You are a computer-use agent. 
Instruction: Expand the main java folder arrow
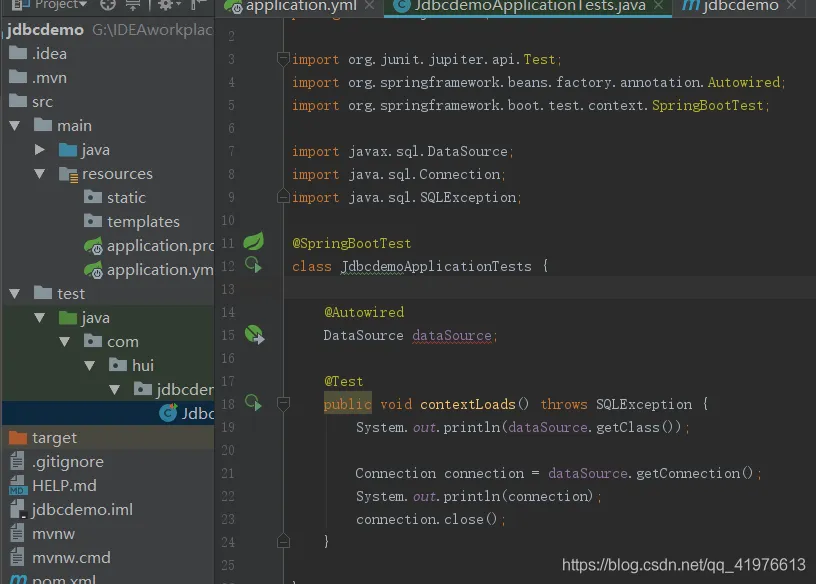tap(40, 150)
